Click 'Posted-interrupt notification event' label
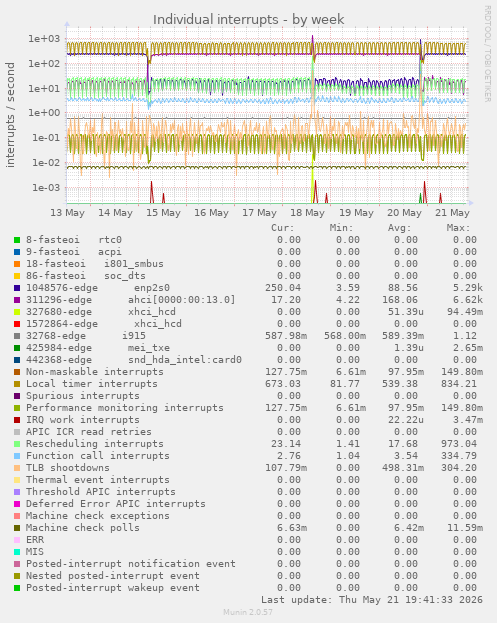This screenshot has height=623, width=497. pyautogui.click(x=131, y=564)
